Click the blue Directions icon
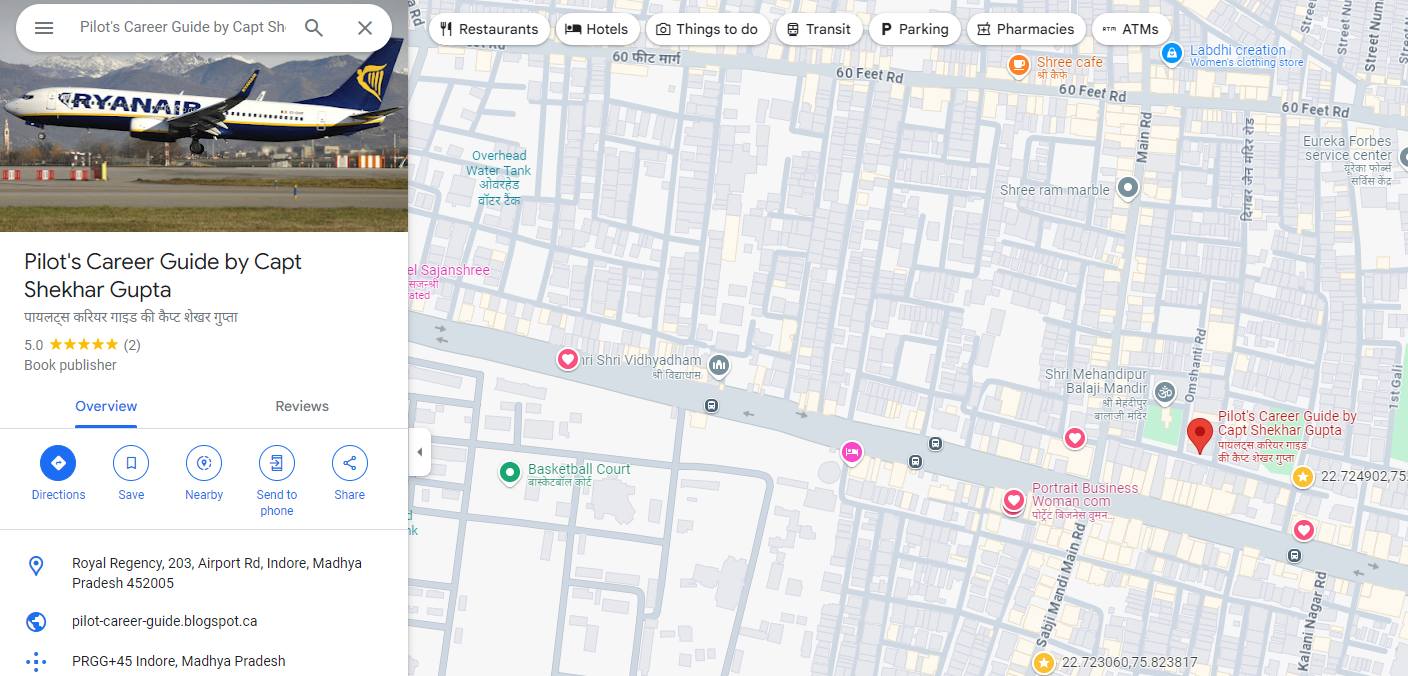 58,463
